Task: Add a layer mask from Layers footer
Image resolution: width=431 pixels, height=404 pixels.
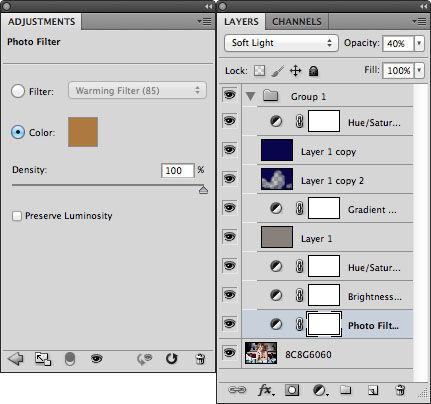Action: pos(292,390)
